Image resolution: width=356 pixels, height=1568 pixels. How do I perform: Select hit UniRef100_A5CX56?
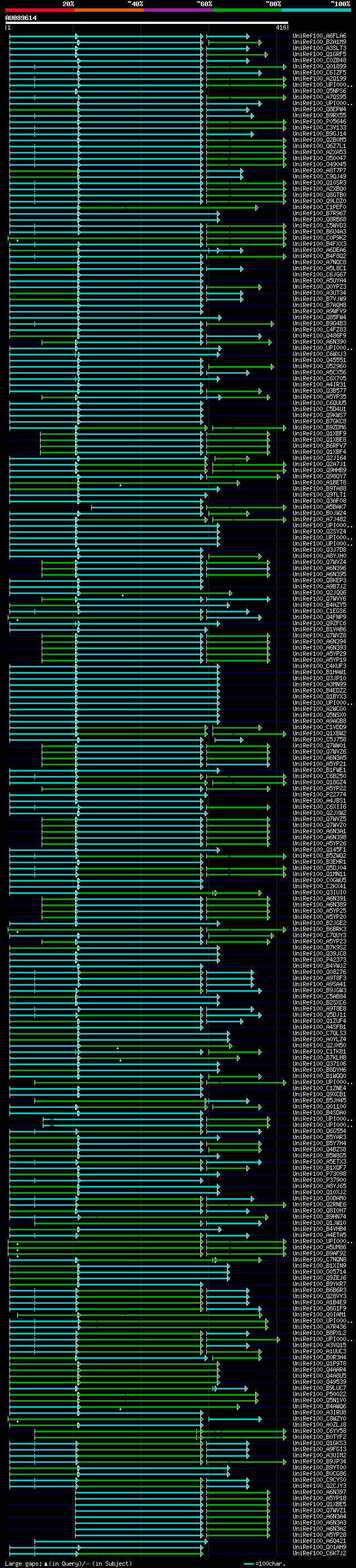click(319, 373)
